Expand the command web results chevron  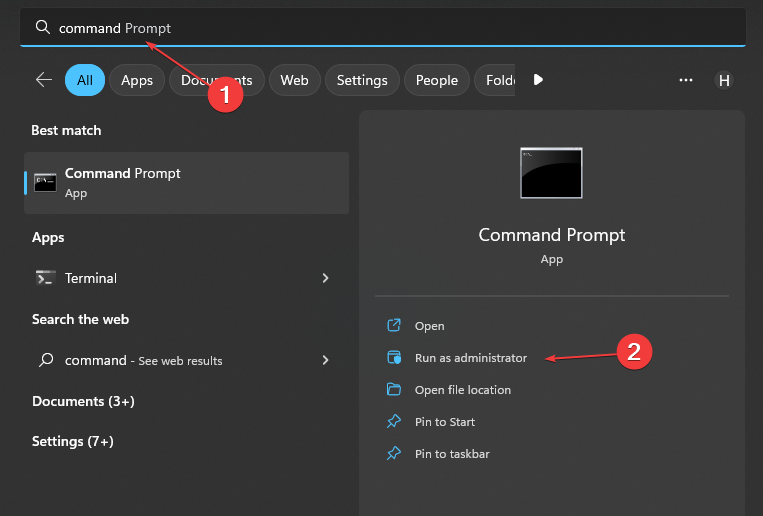[x=325, y=360]
